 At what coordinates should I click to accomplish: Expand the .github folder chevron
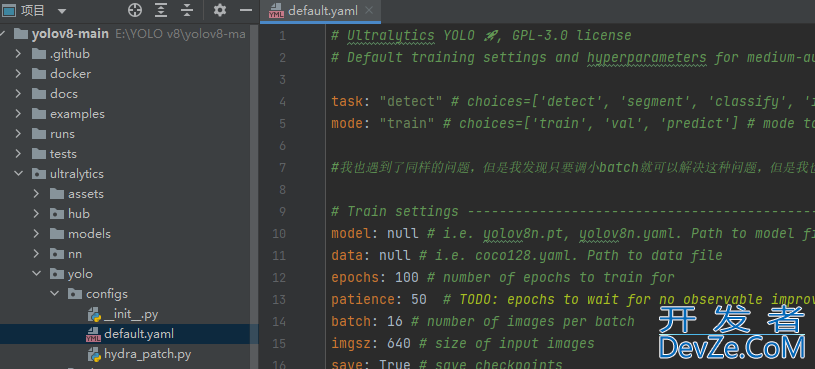pos(18,54)
